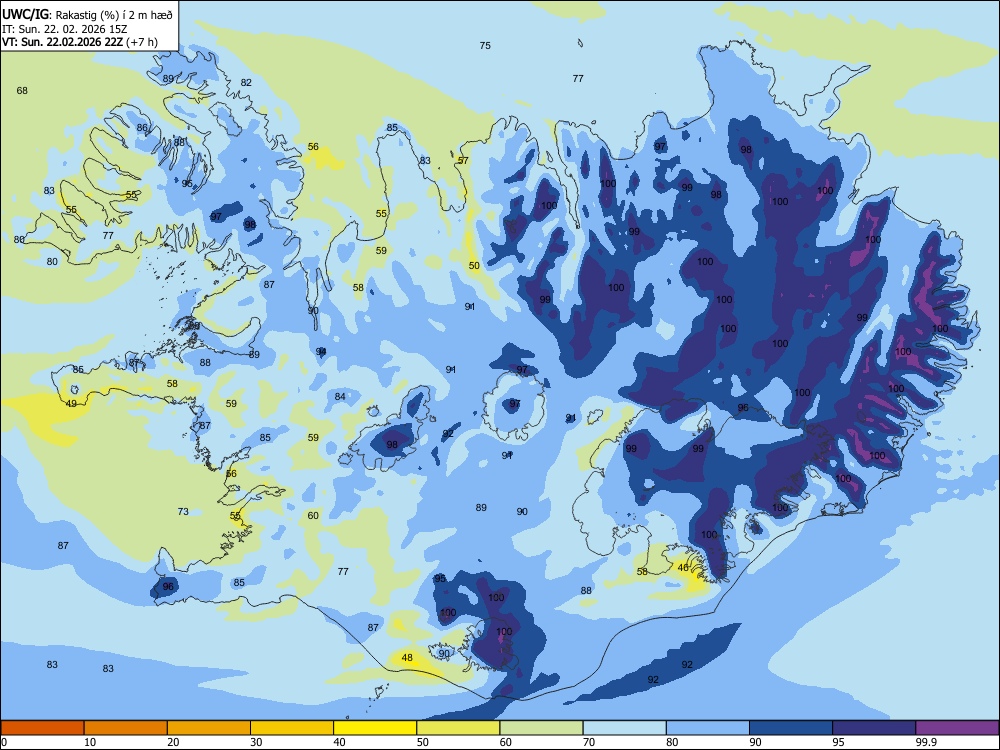Click the pale yellow 50–60 legend swatch

point(458,728)
